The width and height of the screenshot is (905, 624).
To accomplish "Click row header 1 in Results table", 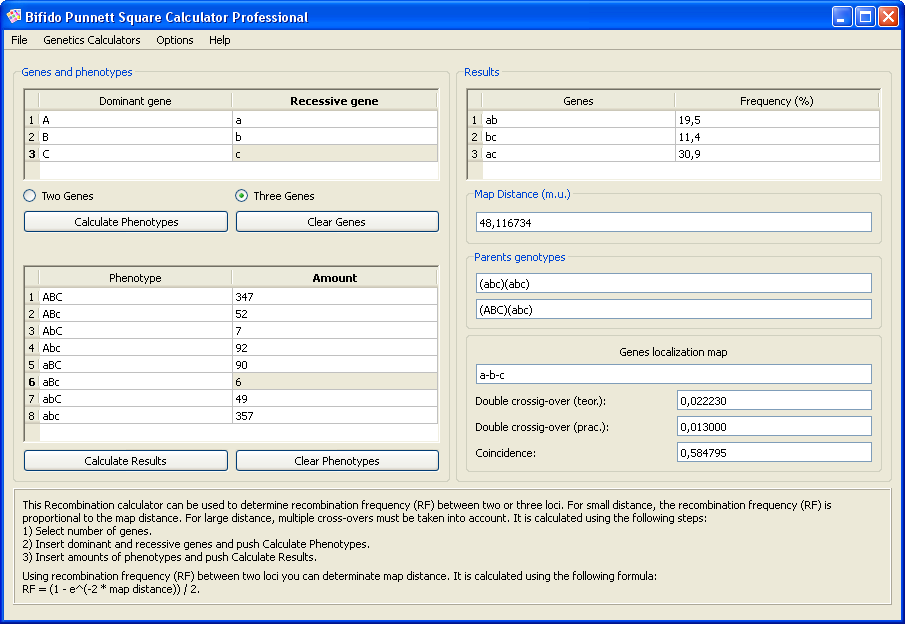I will click(x=474, y=119).
